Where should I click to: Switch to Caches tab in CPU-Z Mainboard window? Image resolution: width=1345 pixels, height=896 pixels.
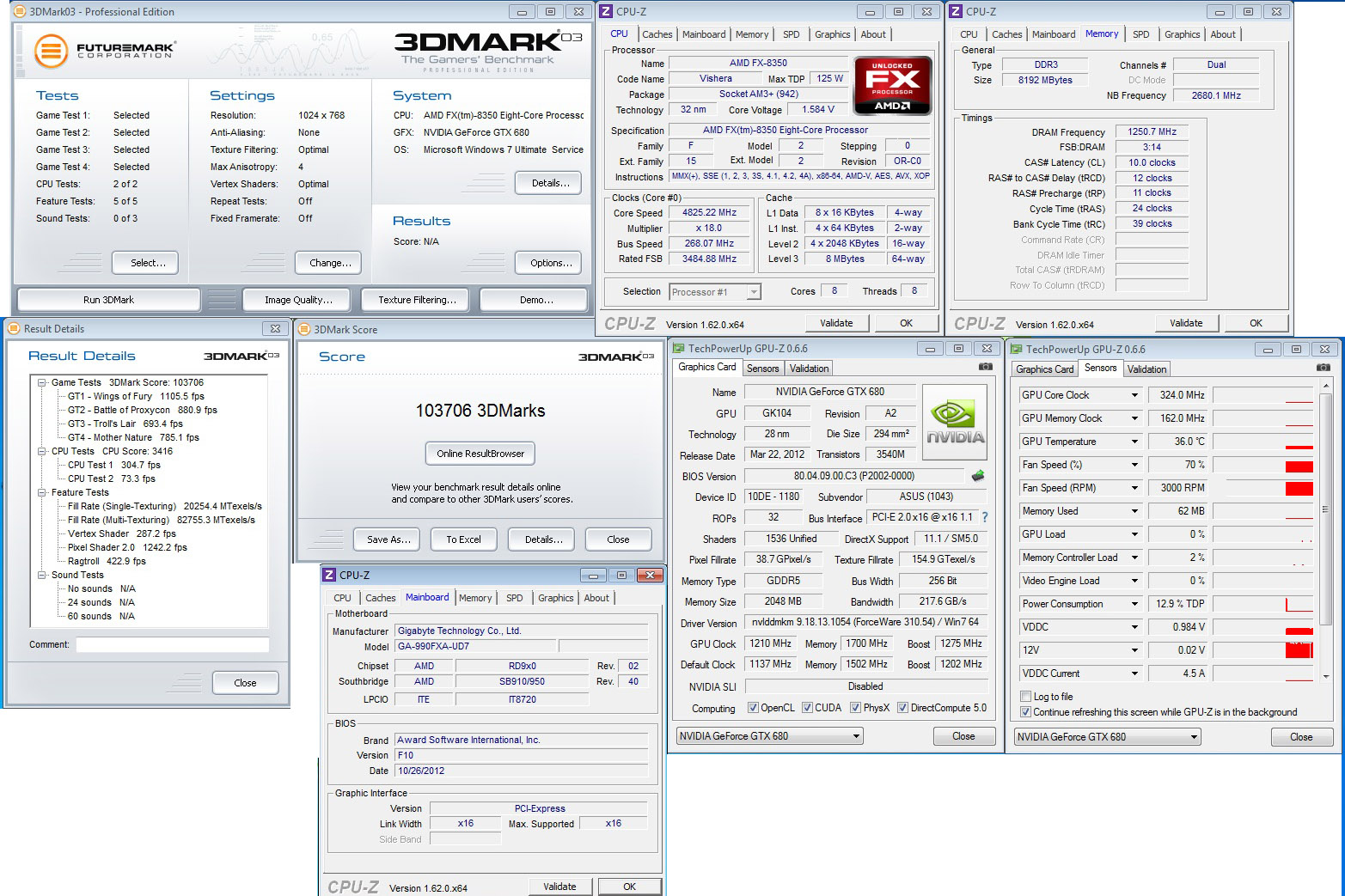click(380, 598)
